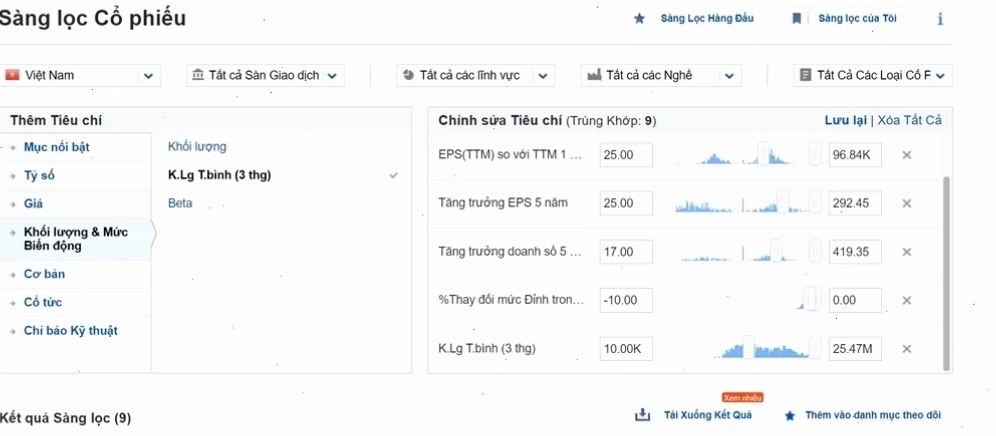The image size is (996, 436).
Task: Click the star icon for watchlist add
Action: 790,416
